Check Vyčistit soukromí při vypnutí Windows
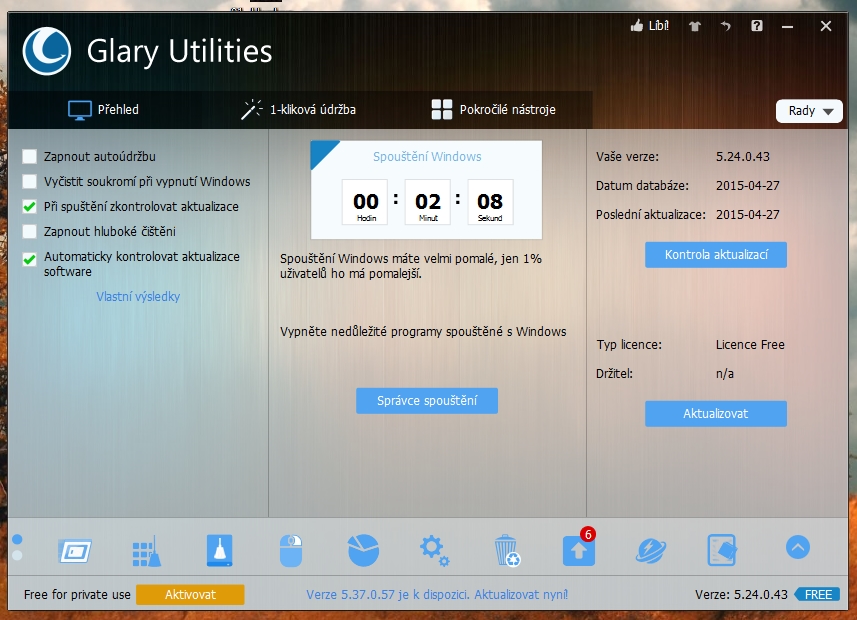 (x=30, y=182)
